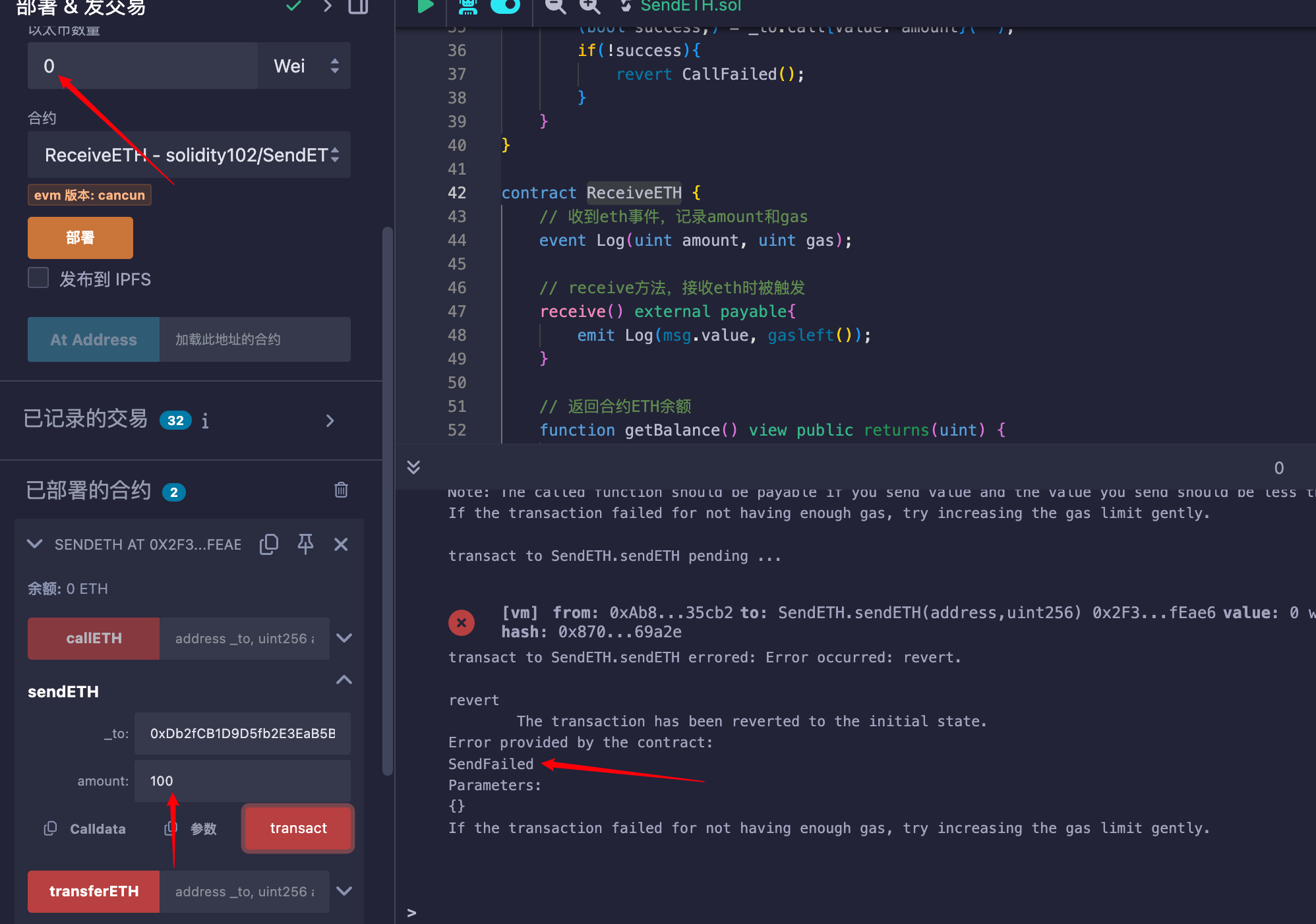This screenshot has height=924, width=1316.
Task: Focus the amount field showing 100
Action: 243,781
